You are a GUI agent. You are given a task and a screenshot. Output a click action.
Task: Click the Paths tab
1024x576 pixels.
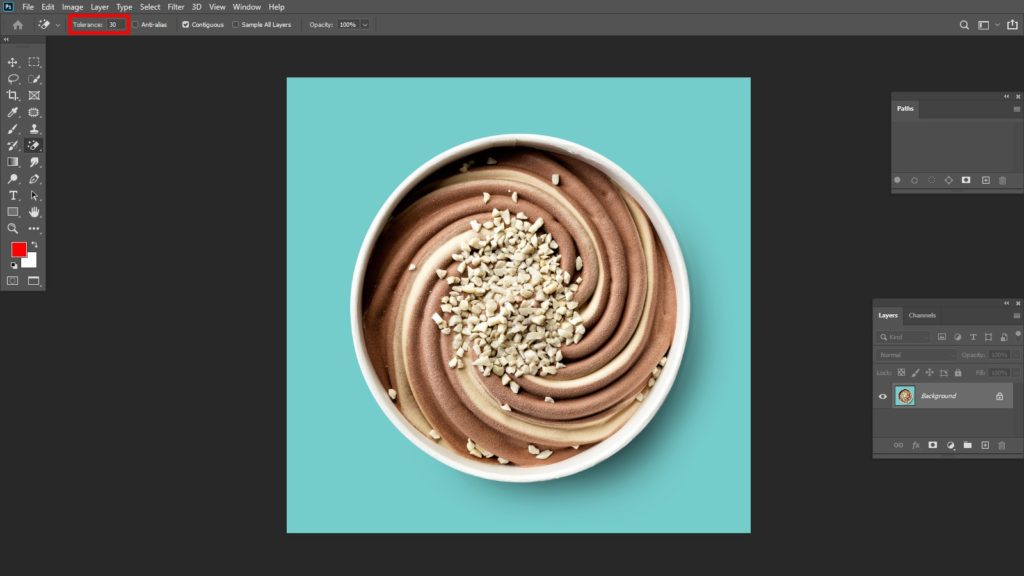905,109
